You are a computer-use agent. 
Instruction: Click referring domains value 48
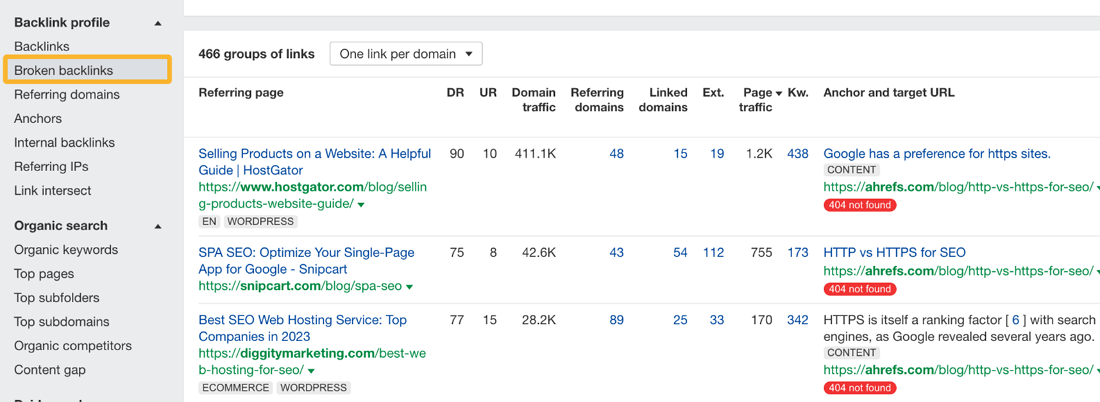pyautogui.click(x=616, y=154)
